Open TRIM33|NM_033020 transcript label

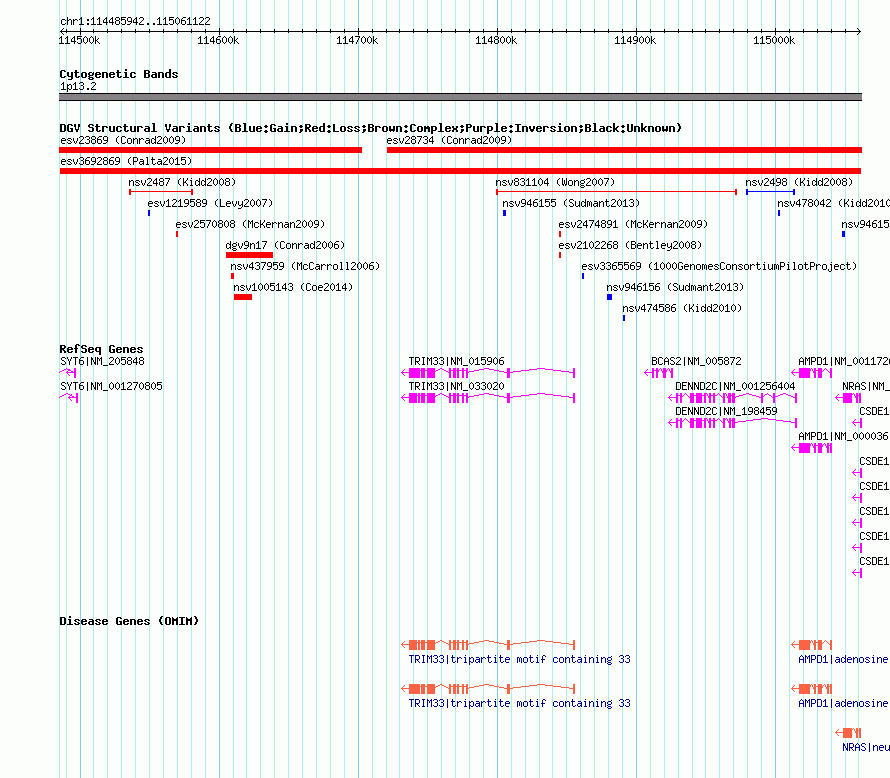[x=456, y=386]
